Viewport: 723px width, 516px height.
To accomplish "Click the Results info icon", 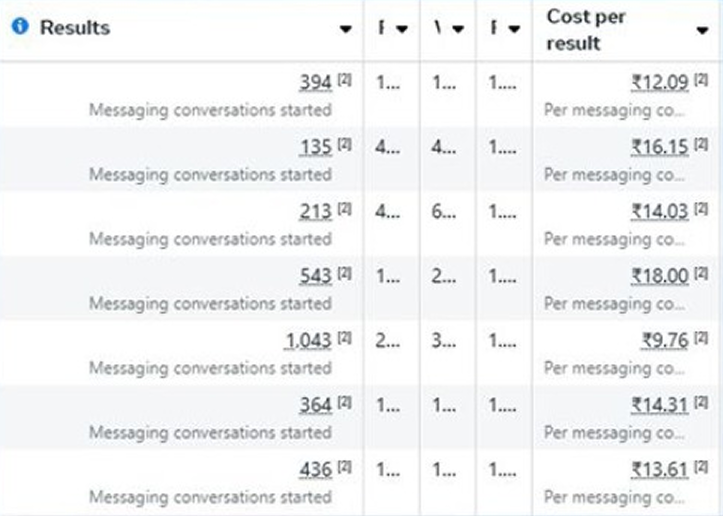I will pyautogui.click(x=19, y=26).
